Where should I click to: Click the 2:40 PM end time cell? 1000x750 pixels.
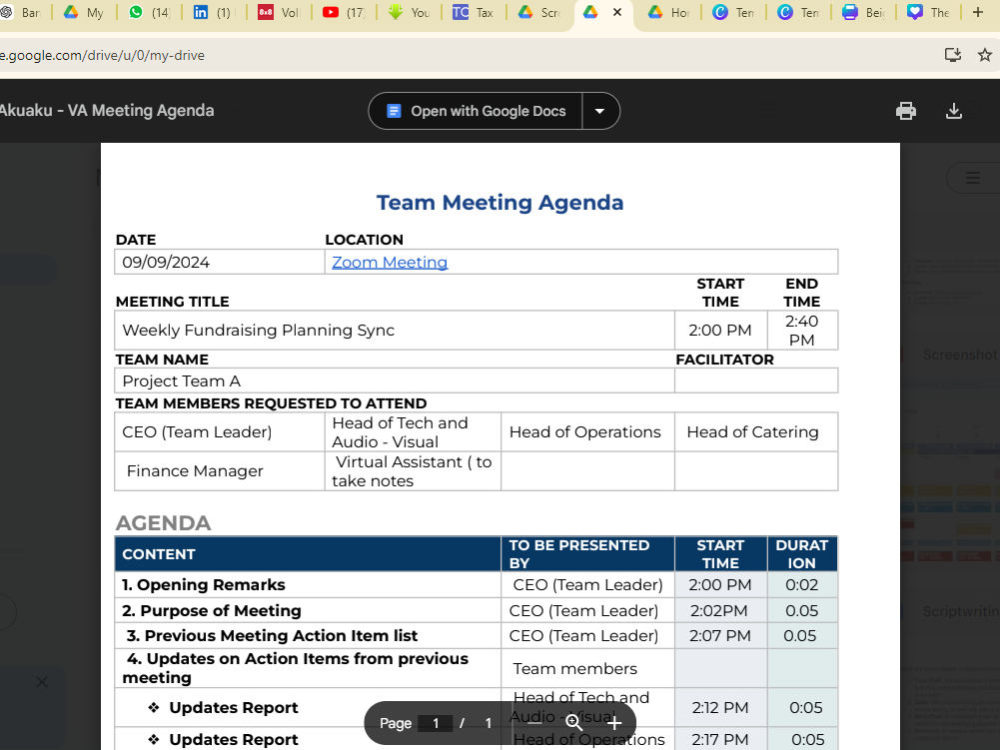pos(802,330)
